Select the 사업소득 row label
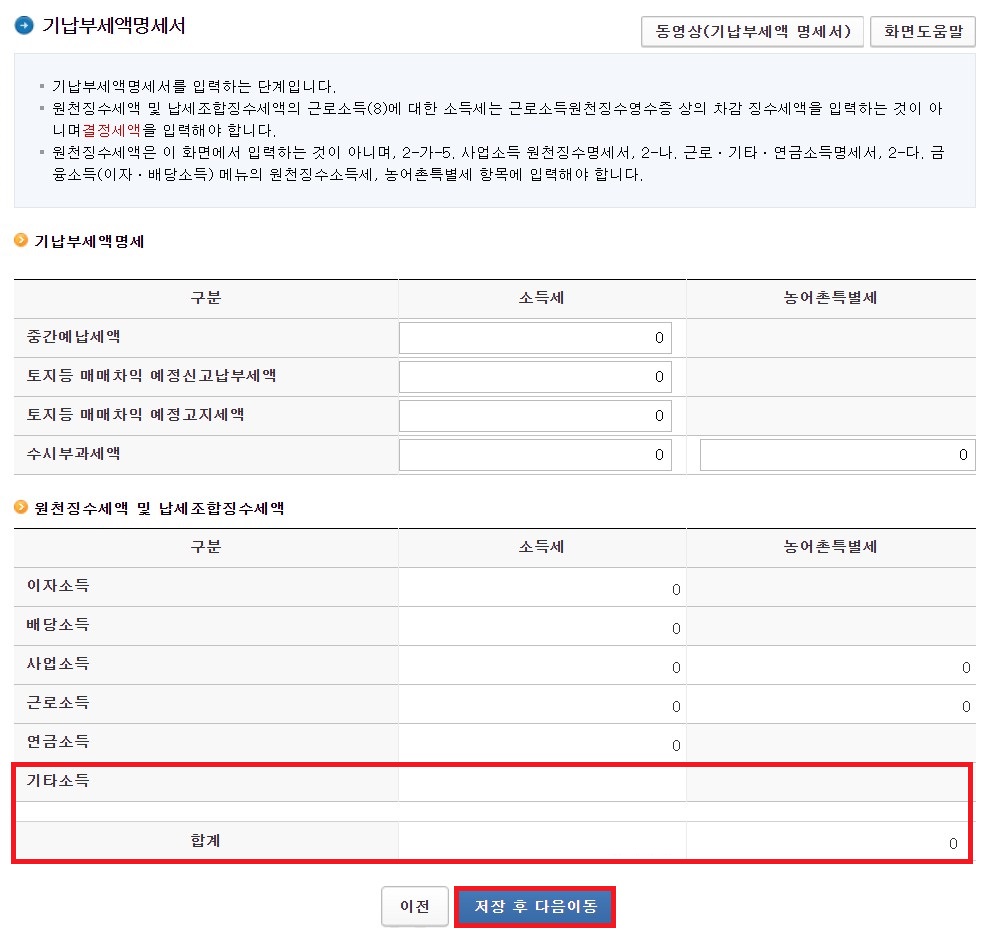Image resolution: width=984 pixels, height=937 pixels. (x=58, y=663)
